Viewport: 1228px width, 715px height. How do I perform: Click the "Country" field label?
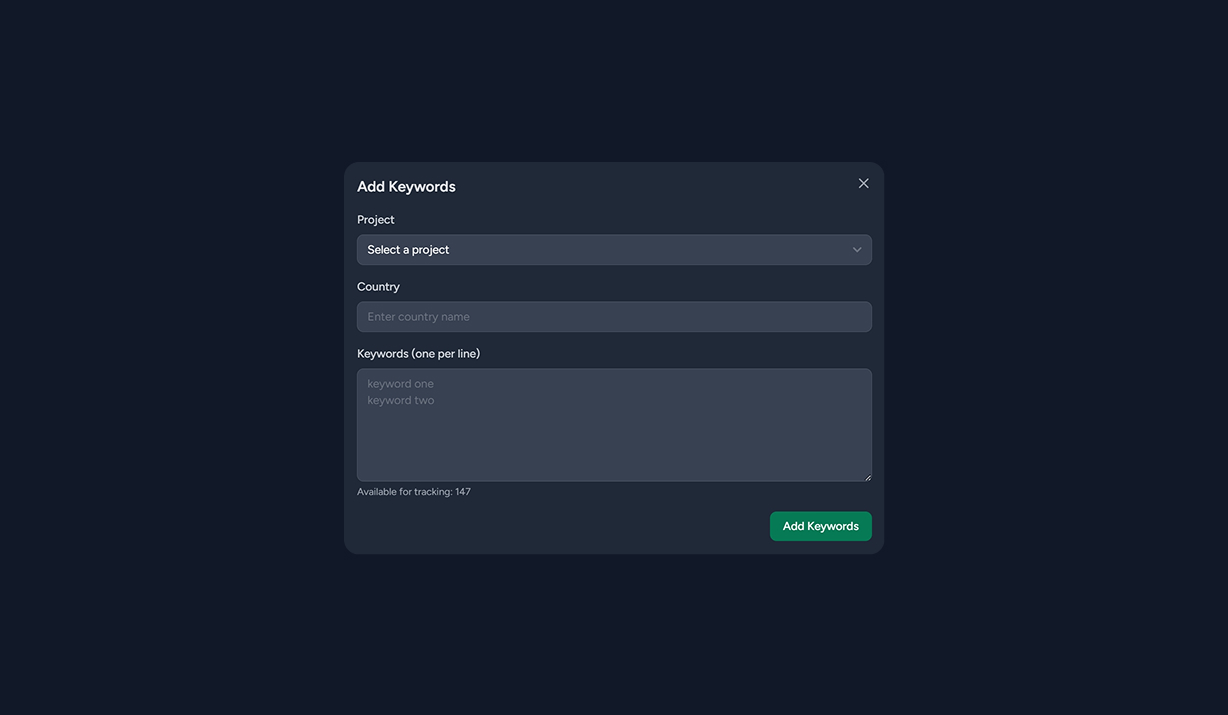click(378, 286)
